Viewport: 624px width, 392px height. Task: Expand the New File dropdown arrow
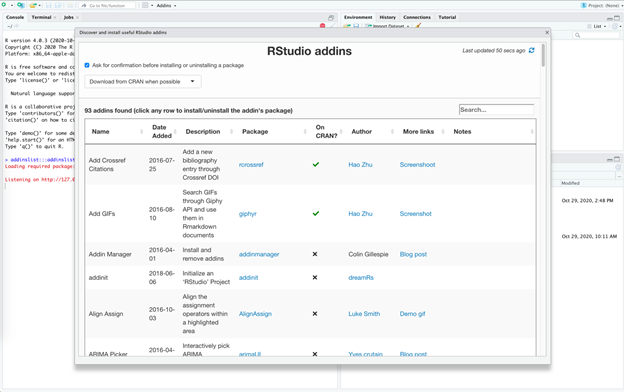(x=11, y=6)
